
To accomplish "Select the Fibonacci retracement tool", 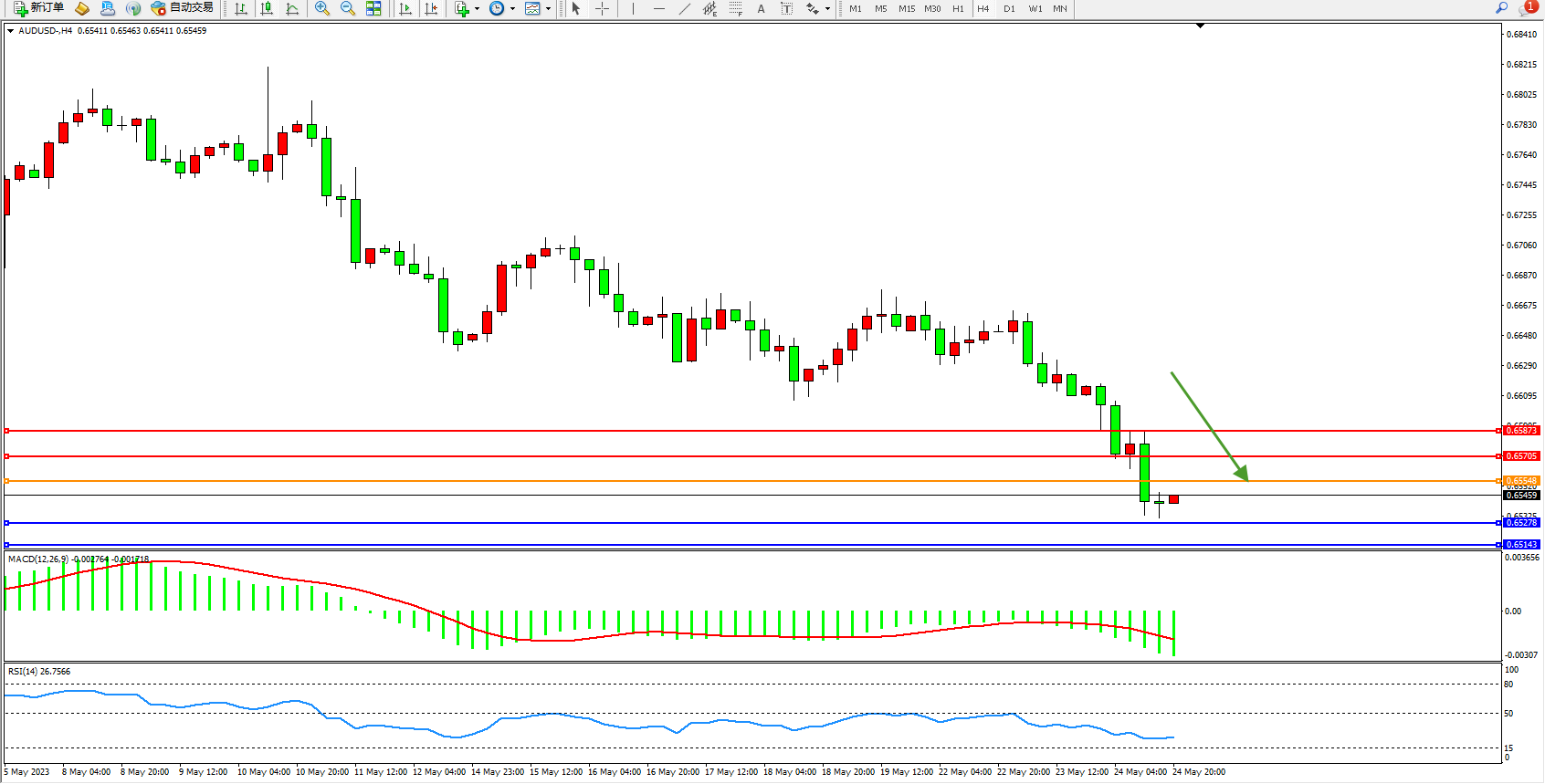I will pos(736,8).
